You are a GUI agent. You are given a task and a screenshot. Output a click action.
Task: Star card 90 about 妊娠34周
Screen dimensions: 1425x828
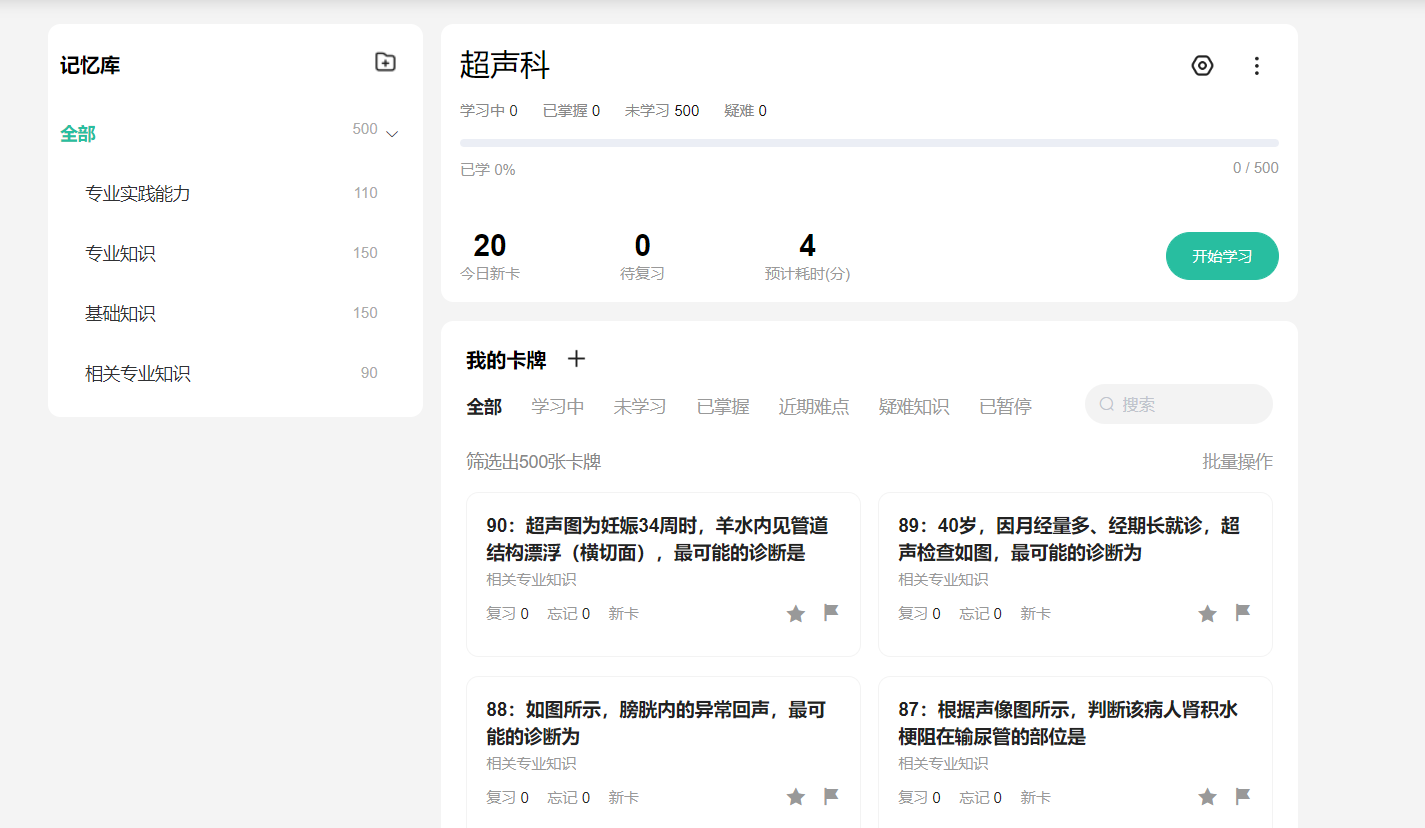click(x=796, y=613)
